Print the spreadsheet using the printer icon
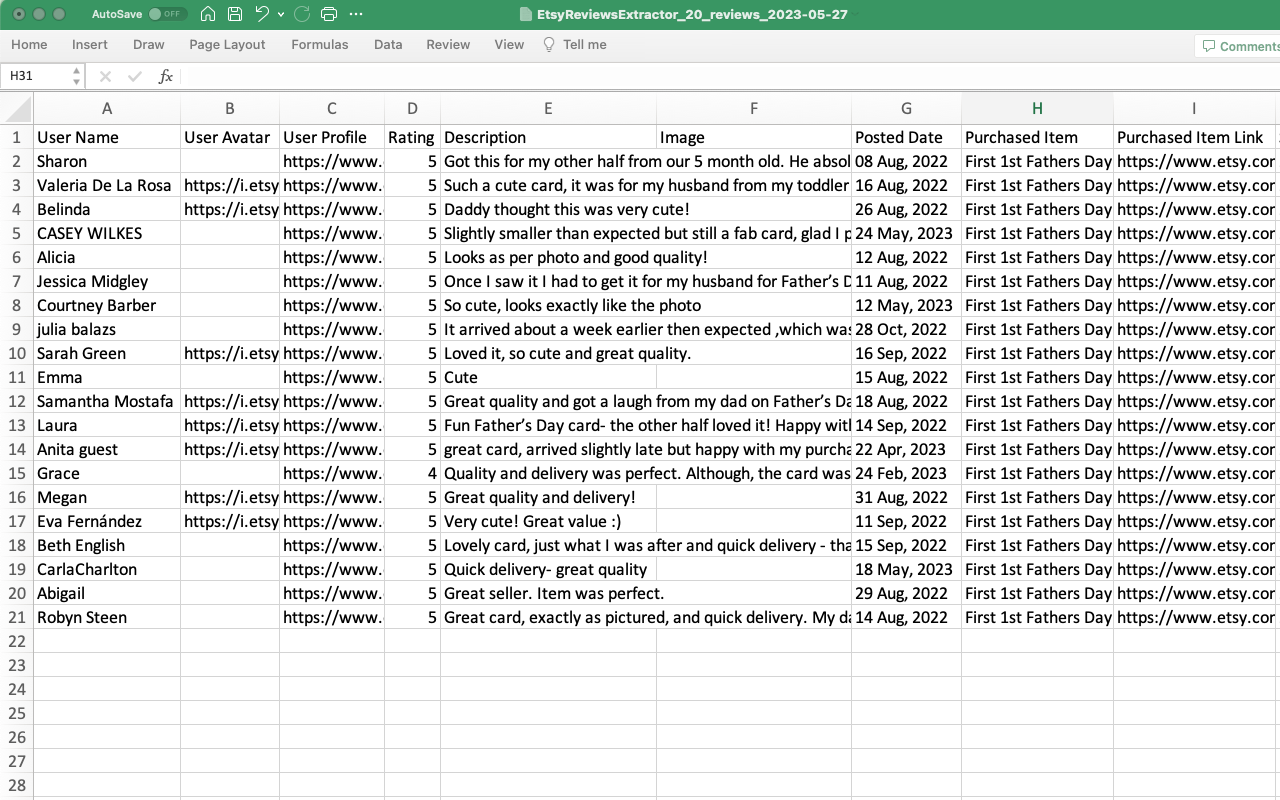Image resolution: width=1280 pixels, height=800 pixels. coord(329,14)
